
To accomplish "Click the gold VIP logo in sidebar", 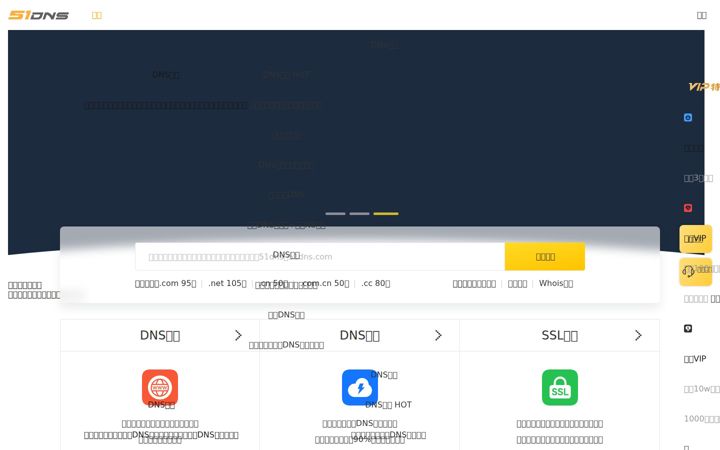I will tap(704, 87).
